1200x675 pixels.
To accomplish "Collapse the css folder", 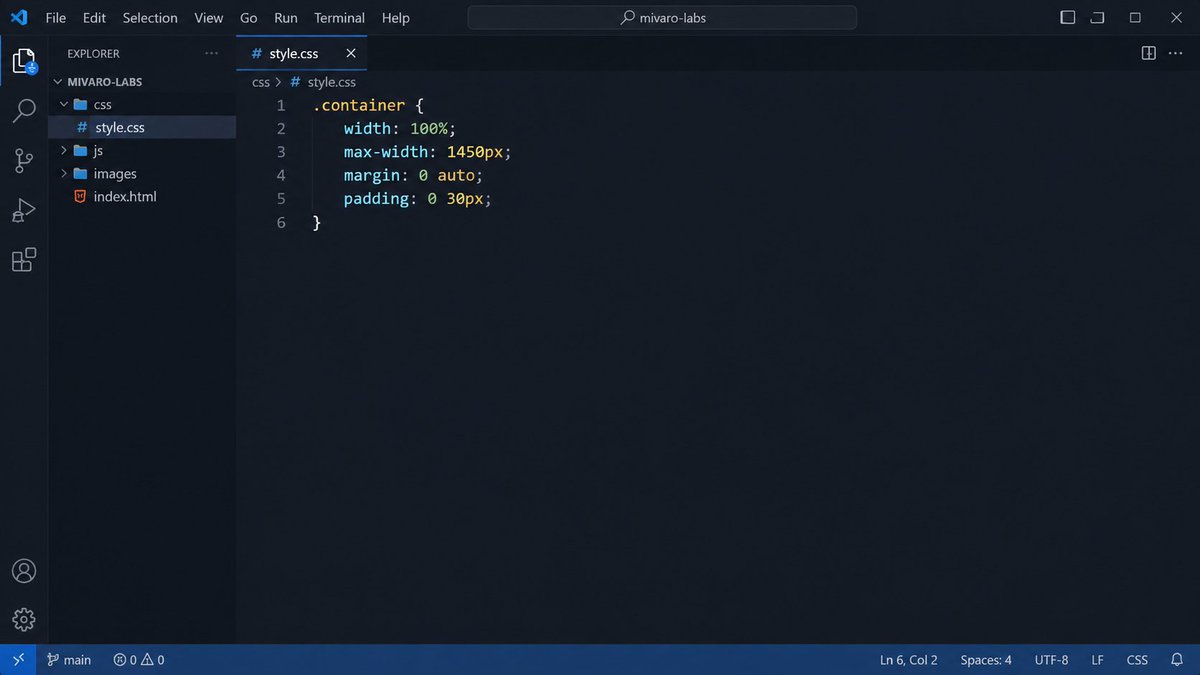I will point(142,105).
